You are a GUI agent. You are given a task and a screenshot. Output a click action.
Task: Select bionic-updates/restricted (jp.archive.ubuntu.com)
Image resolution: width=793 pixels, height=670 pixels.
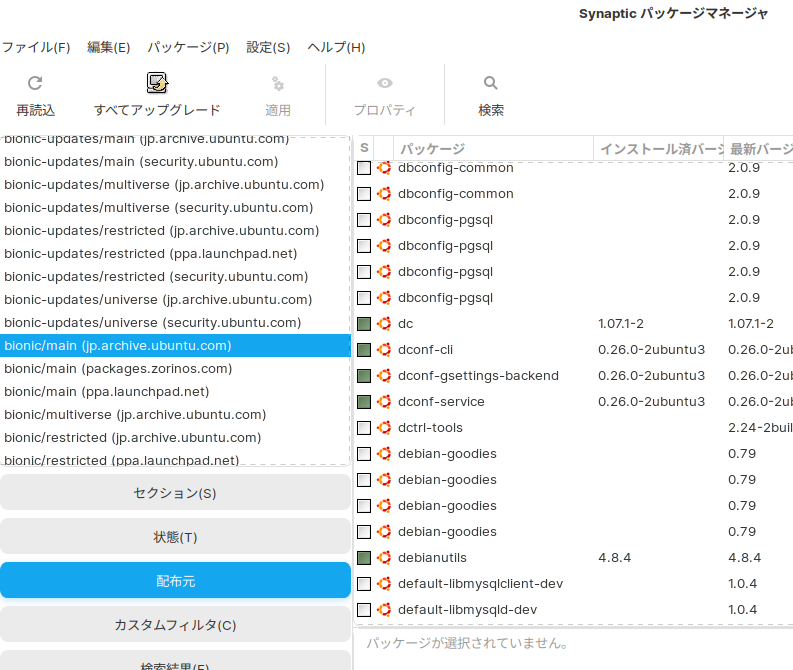175,231
